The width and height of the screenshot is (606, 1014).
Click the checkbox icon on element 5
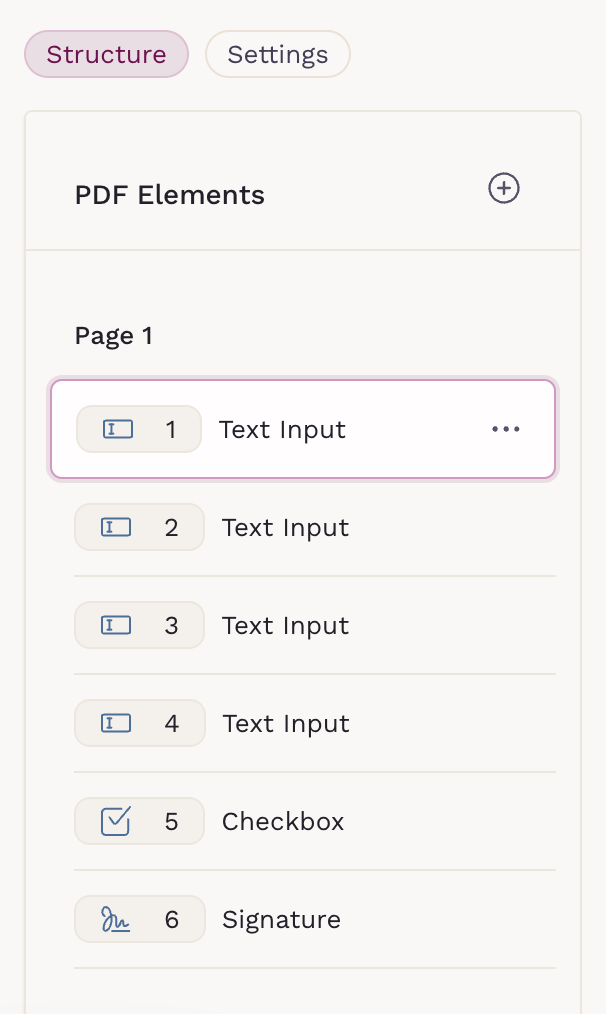(x=117, y=822)
